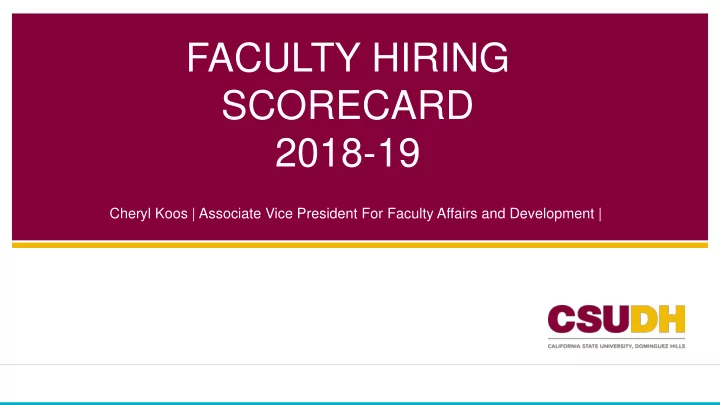Click the phrase Faculty Affairs in the subtitle
This screenshot has height=405, width=720.
[x=433, y=214]
